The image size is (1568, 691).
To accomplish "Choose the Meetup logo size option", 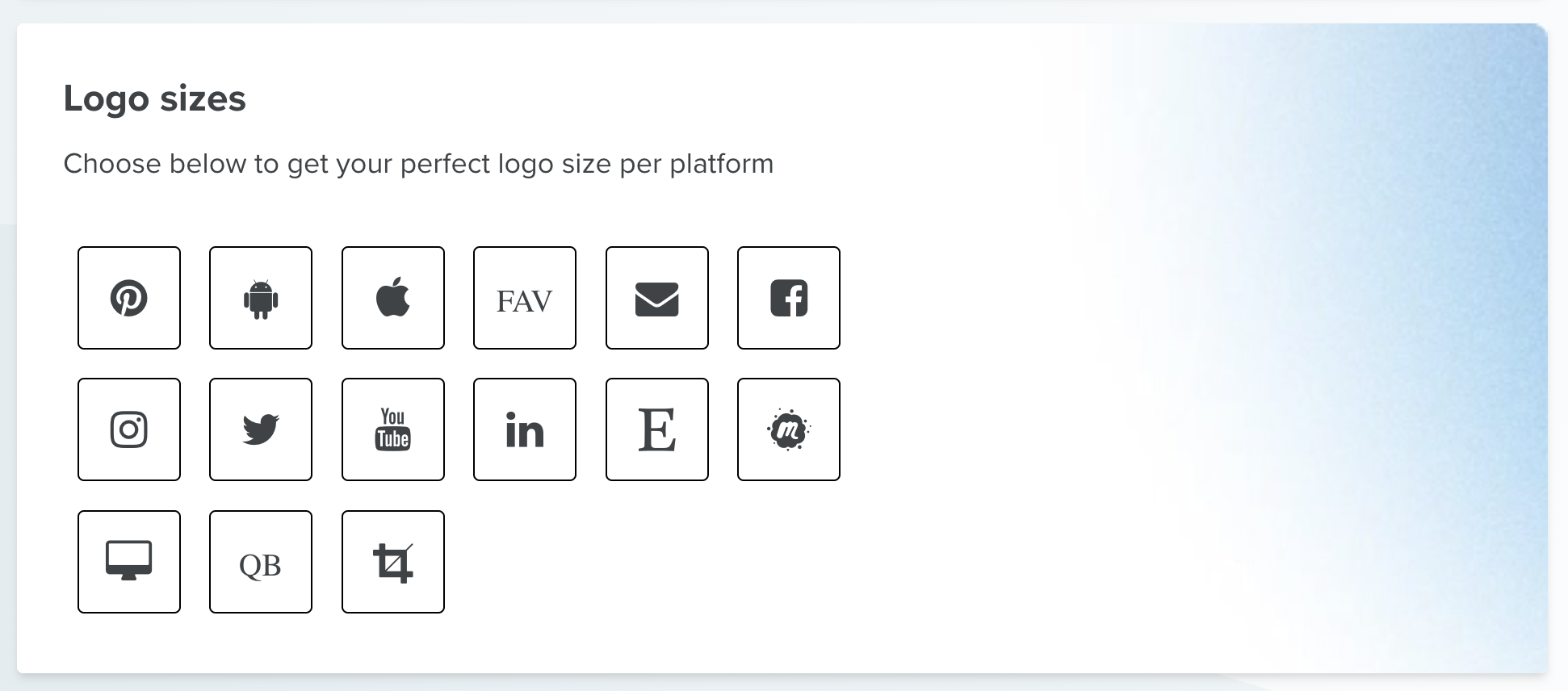I will pos(789,429).
